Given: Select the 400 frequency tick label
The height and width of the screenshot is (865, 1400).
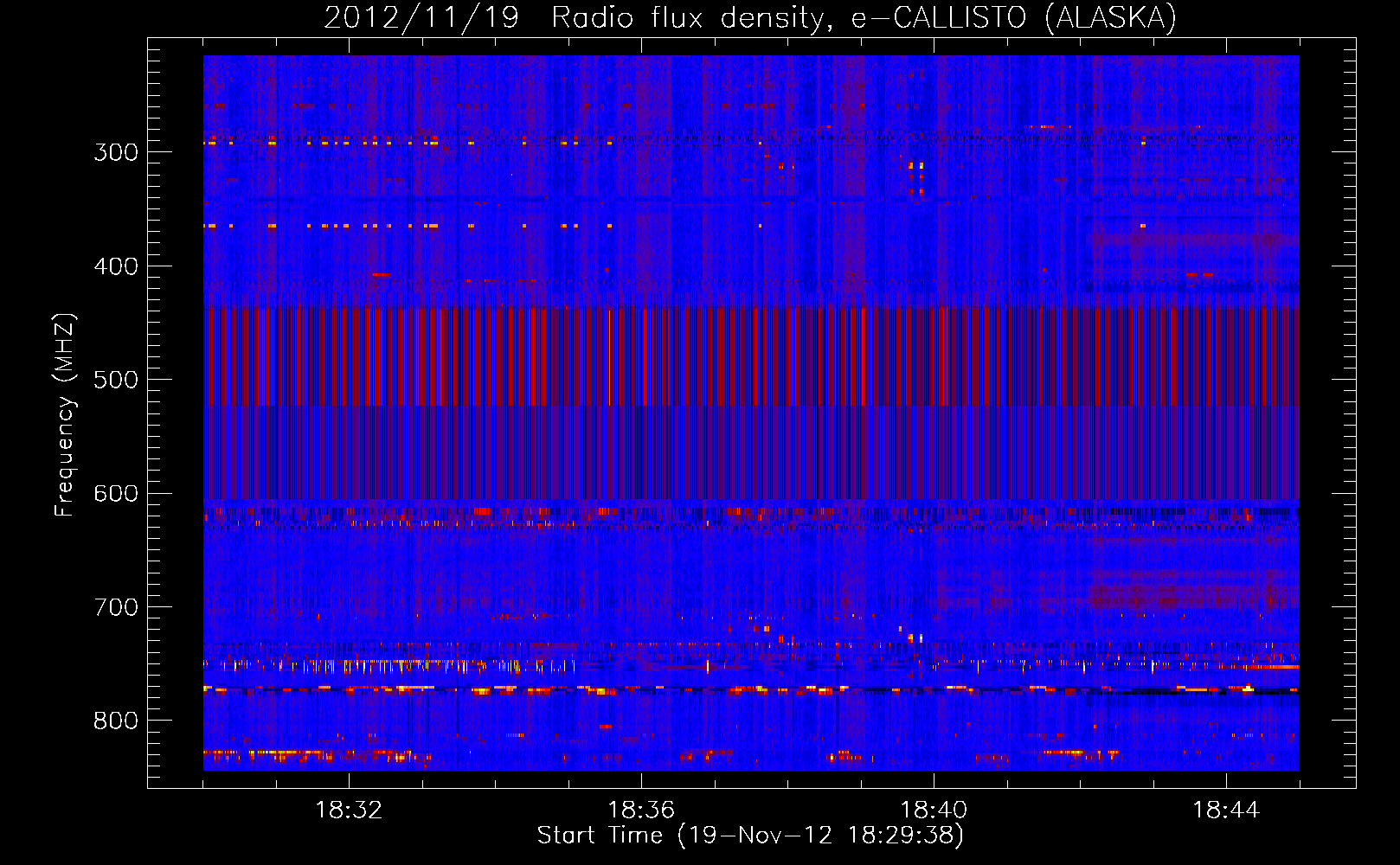Looking at the screenshot, I should click(116, 266).
